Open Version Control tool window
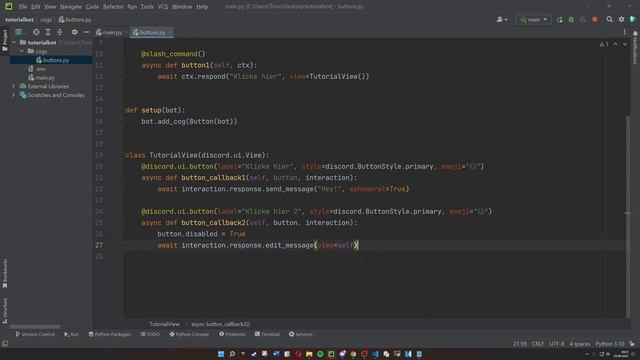 click(x=35, y=334)
